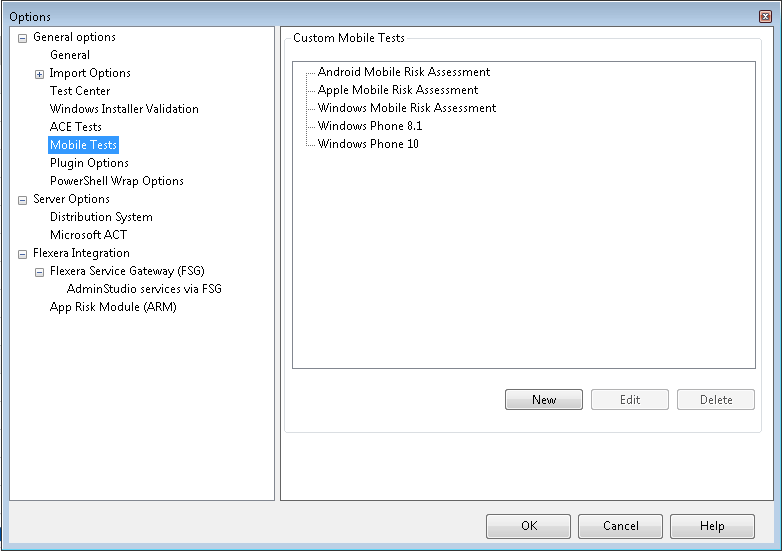Open PowerShell Wrap Options page
Image resolution: width=782 pixels, height=551 pixels.
[117, 181]
